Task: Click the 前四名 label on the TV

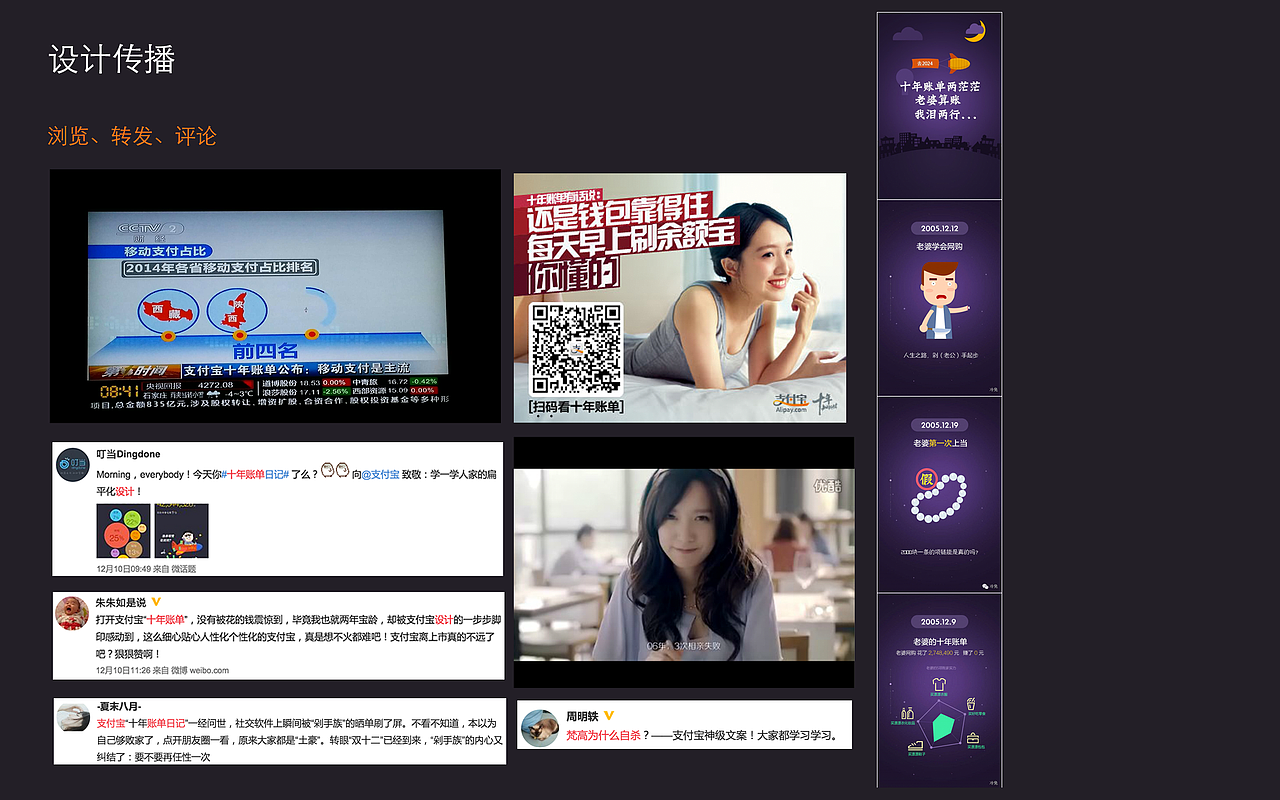Action: pos(265,351)
